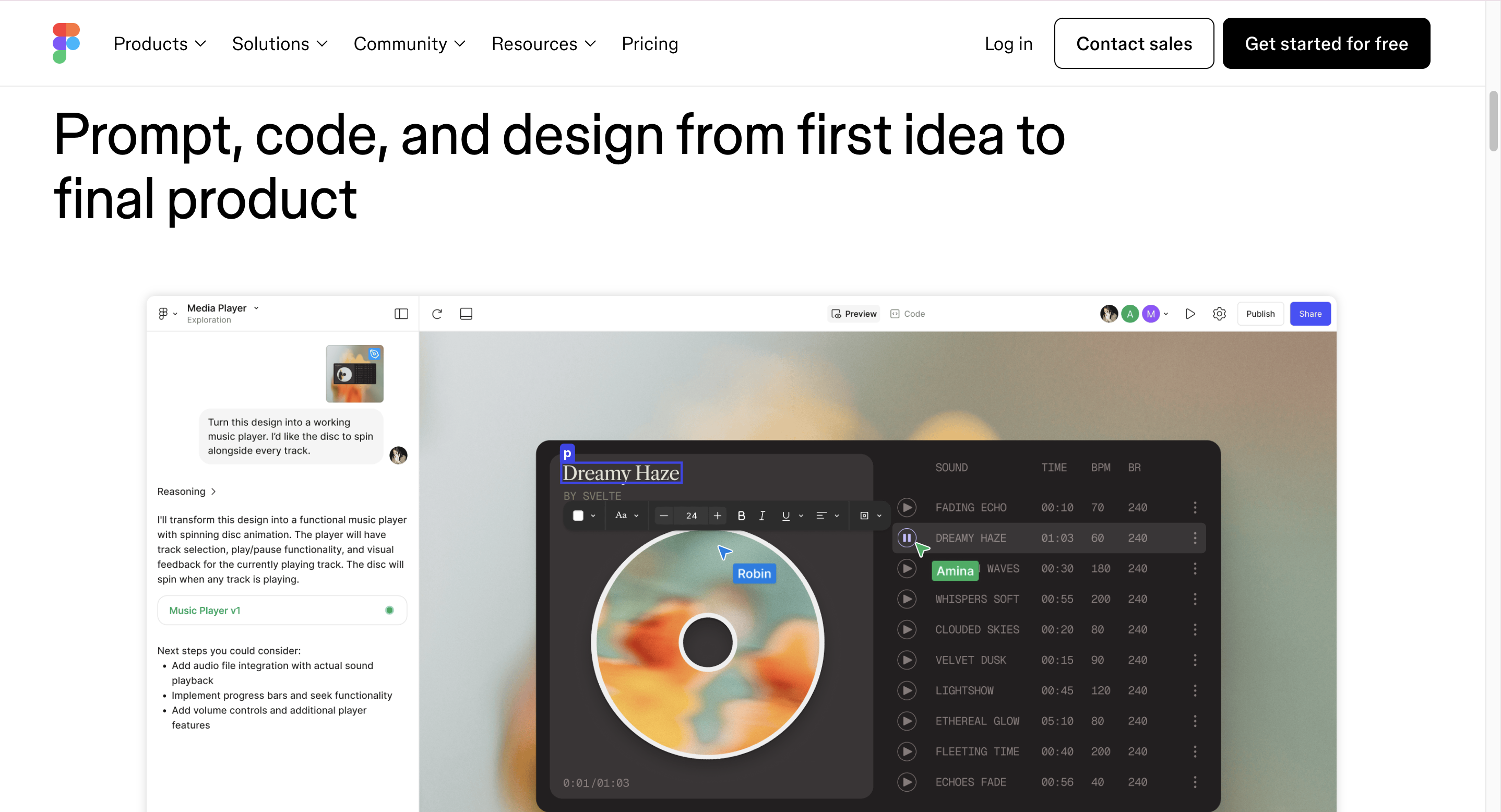Click the blue Share button
The image size is (1501, 812).
1310,314
